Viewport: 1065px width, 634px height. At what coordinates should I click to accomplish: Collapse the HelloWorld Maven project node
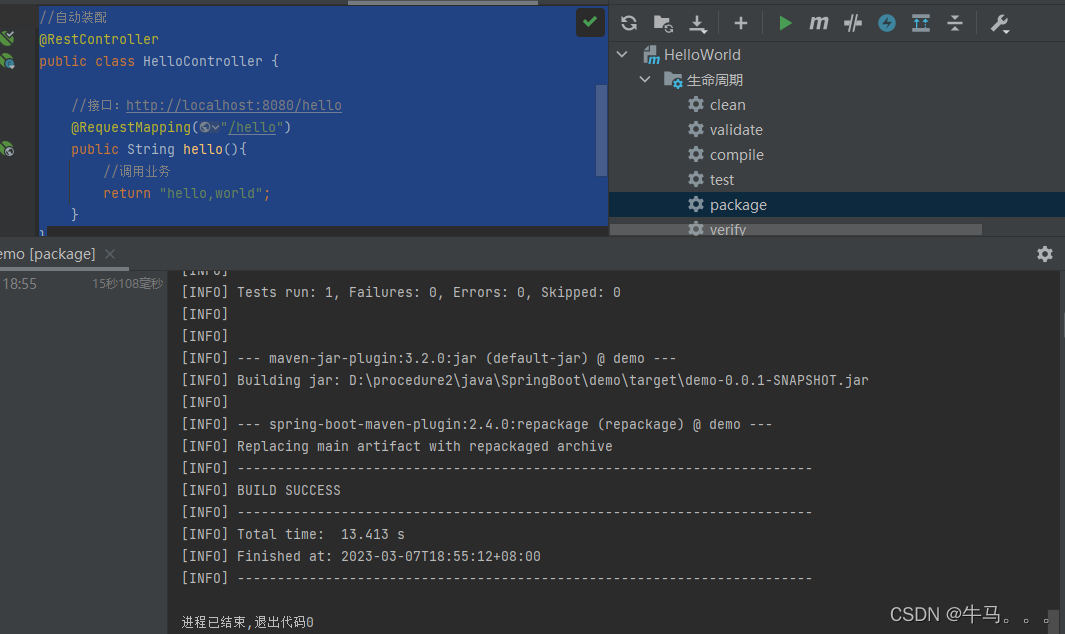[622, 54]
